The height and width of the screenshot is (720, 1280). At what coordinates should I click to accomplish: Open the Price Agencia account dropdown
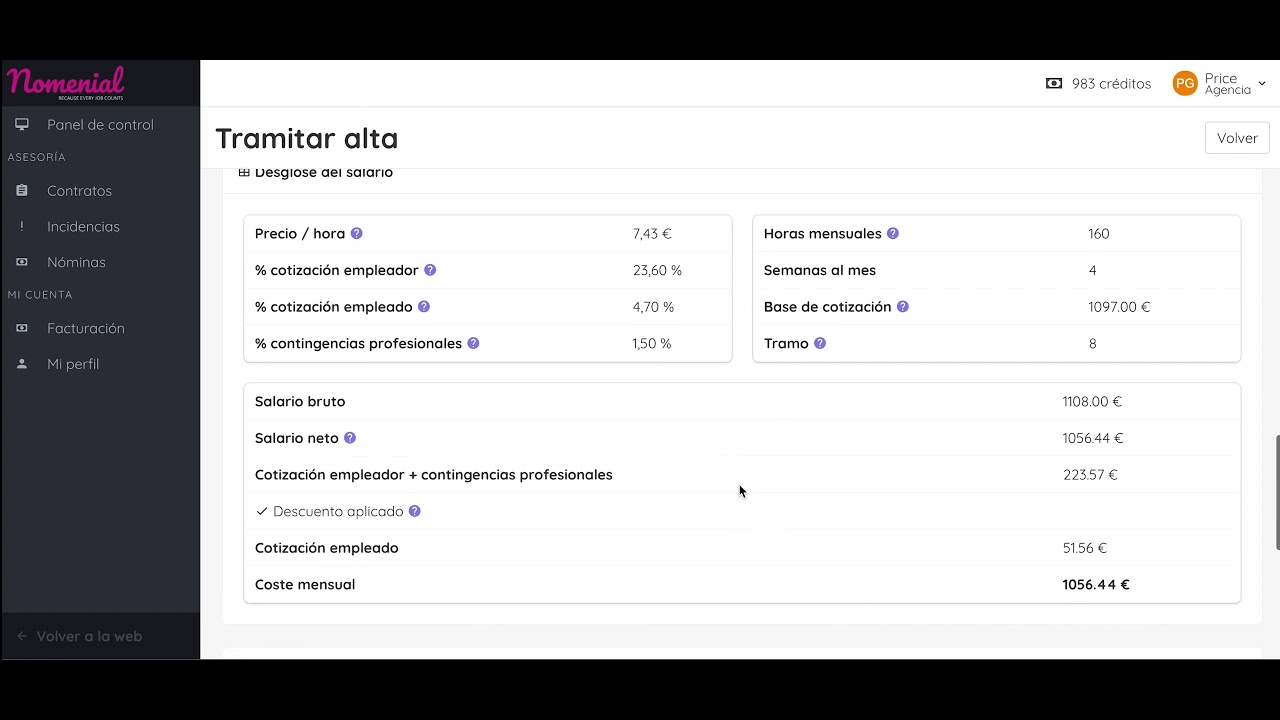pos(1220,84)
